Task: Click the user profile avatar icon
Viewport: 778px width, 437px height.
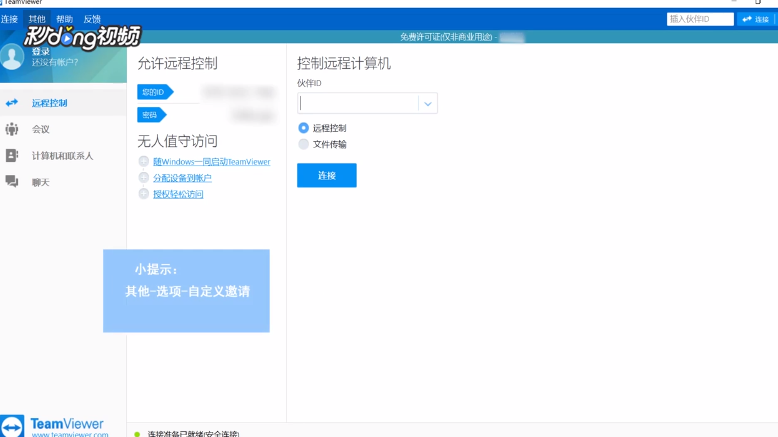Action: point(12,56)
